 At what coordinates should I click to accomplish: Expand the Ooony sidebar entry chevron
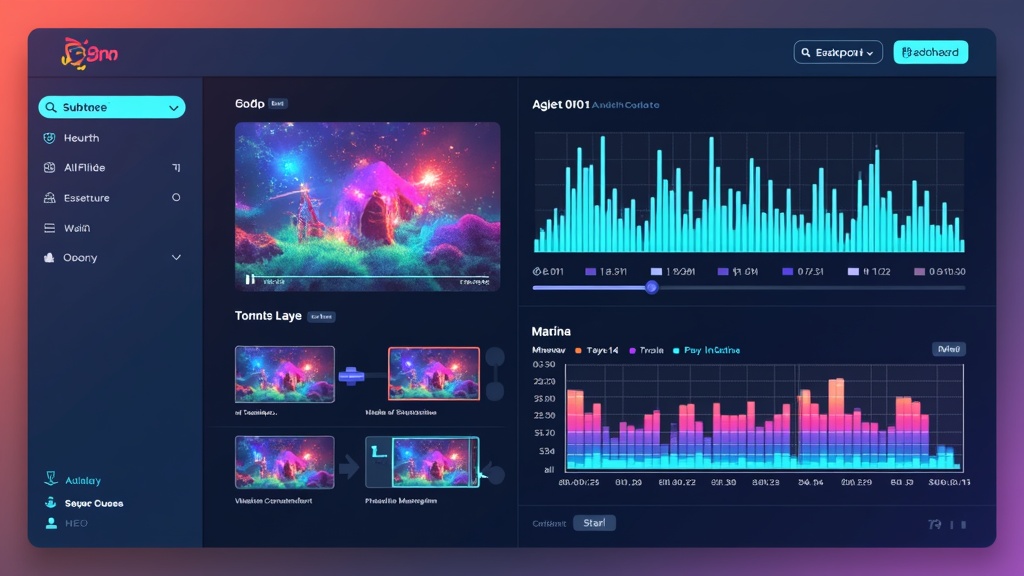[177, 257]
